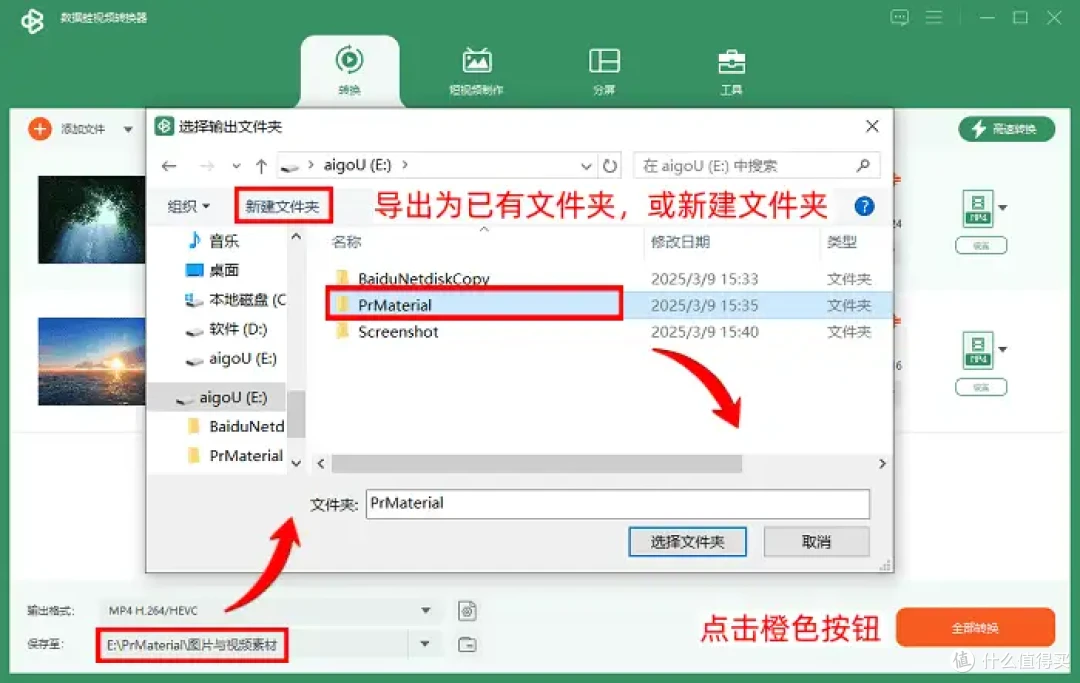Screen dimensions: 1080x683
Task: Click the green high-speed conversion button
Action: (1006, 129)
